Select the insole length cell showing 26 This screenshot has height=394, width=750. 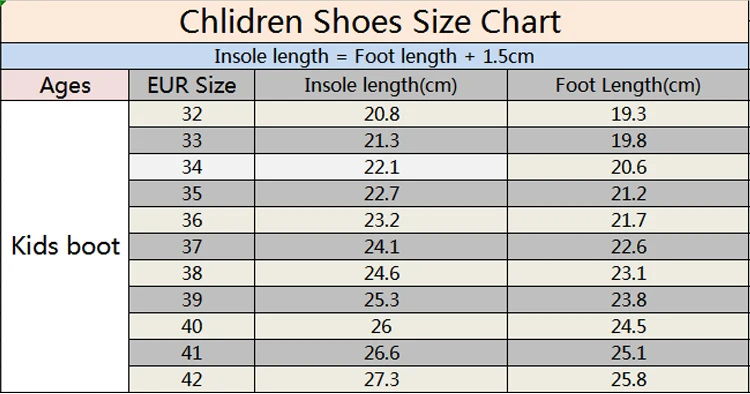tap(381, 326)
